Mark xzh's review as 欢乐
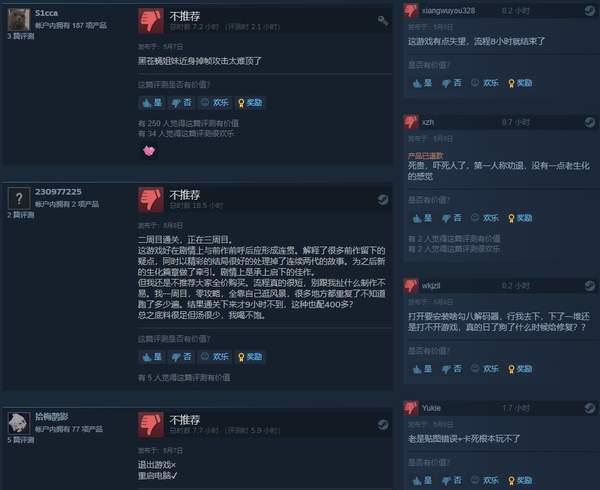Screen dimensions: 600x490 click(485, 218)
